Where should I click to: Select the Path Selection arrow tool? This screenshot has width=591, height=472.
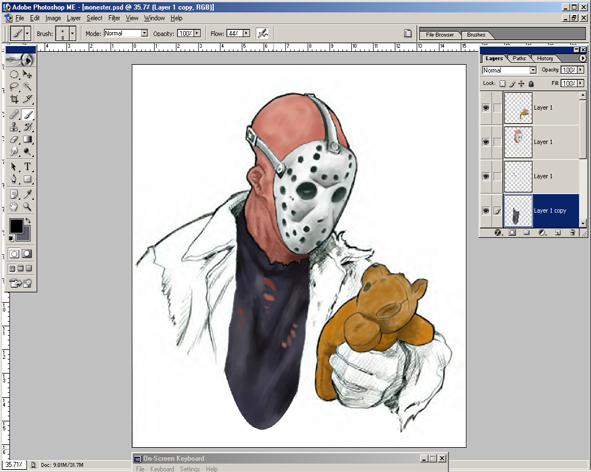tap(14, 167)
